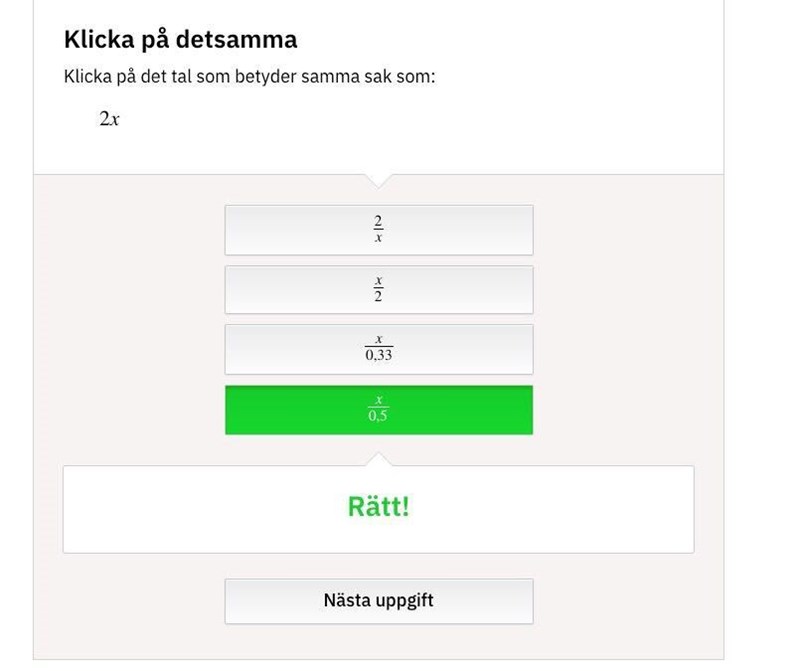Click the numerator x in the third answer

pyautogui.click(x=378, y=341)
